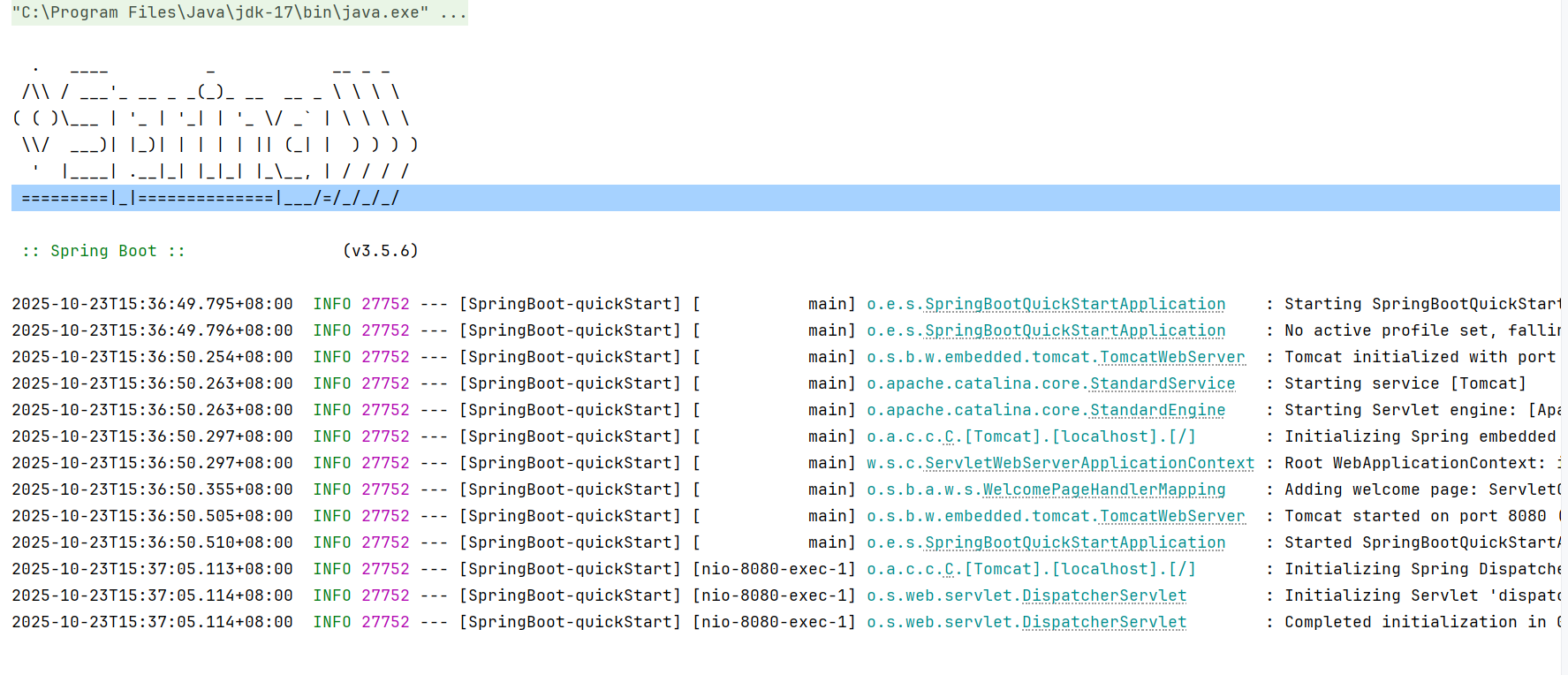Screen dimensions: 1568x675
Task: Click the highlighted banner line of equals signs
Action: pos(785,198)
